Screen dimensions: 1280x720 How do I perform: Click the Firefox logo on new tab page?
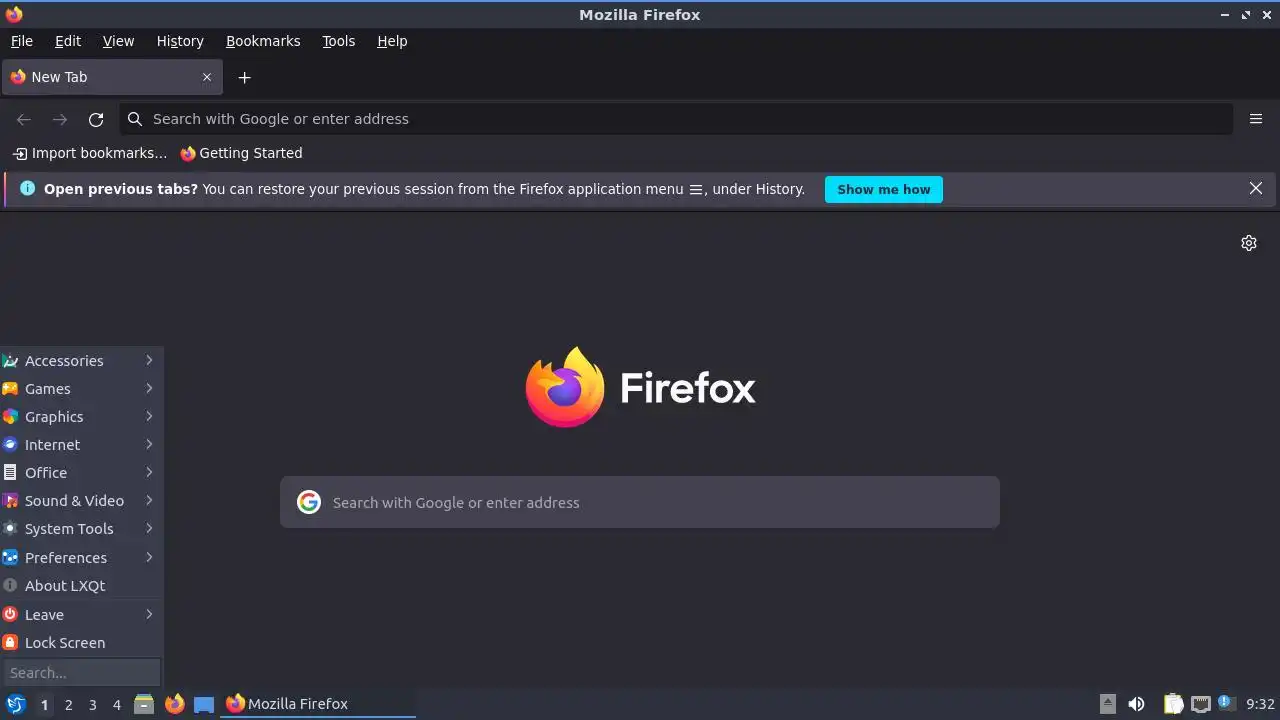point(565,387)
